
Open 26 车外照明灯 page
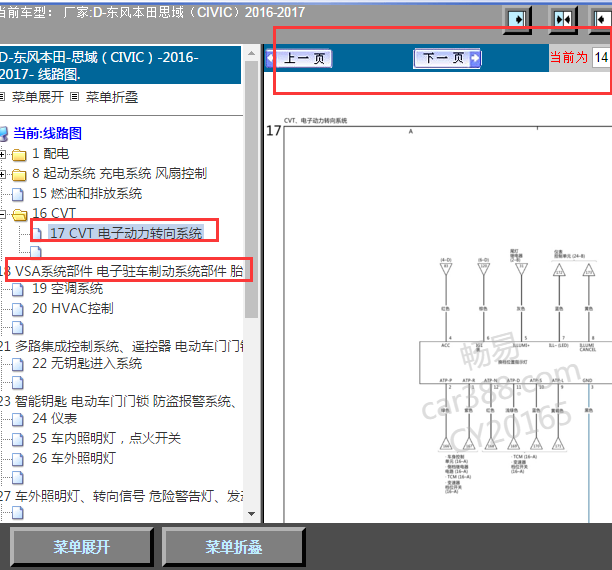[x=74, y=458]
